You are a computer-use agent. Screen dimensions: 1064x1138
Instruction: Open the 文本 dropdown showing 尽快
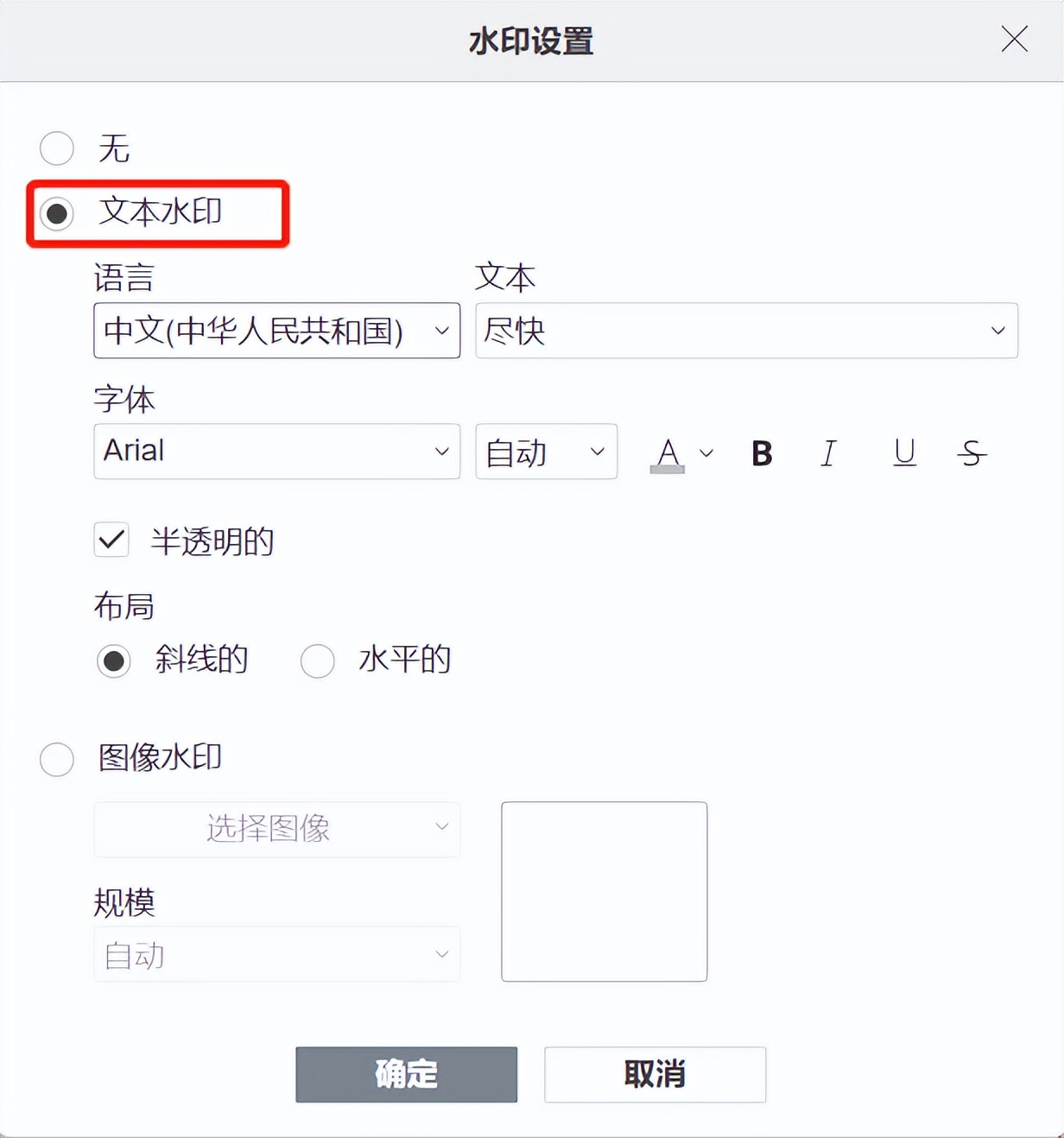click(747, 331)
